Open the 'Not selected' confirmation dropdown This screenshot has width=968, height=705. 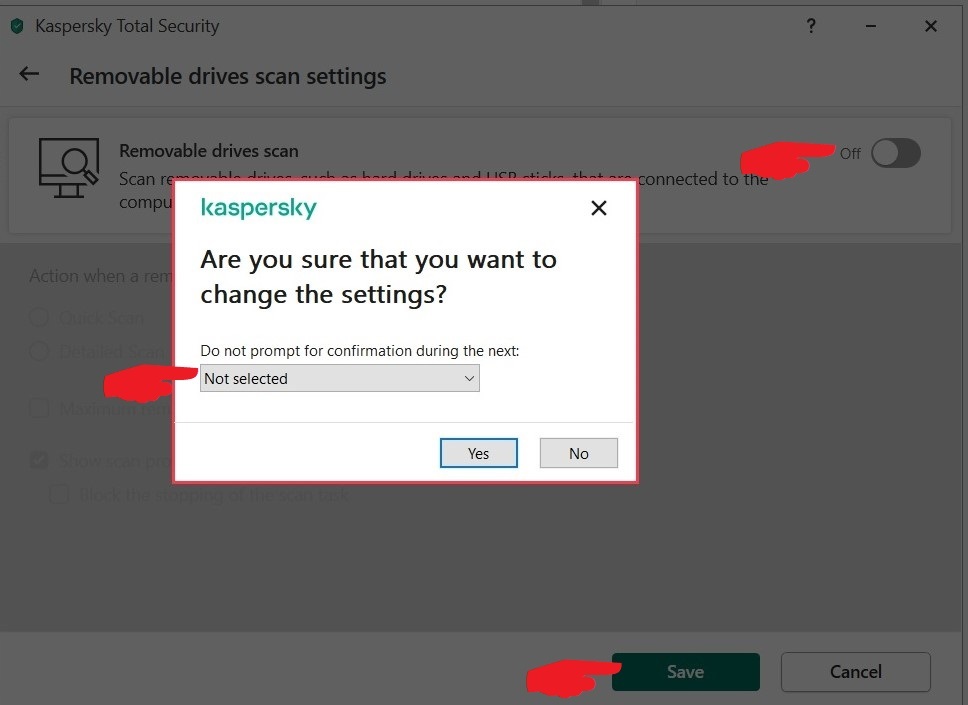[x=340, y=378]
